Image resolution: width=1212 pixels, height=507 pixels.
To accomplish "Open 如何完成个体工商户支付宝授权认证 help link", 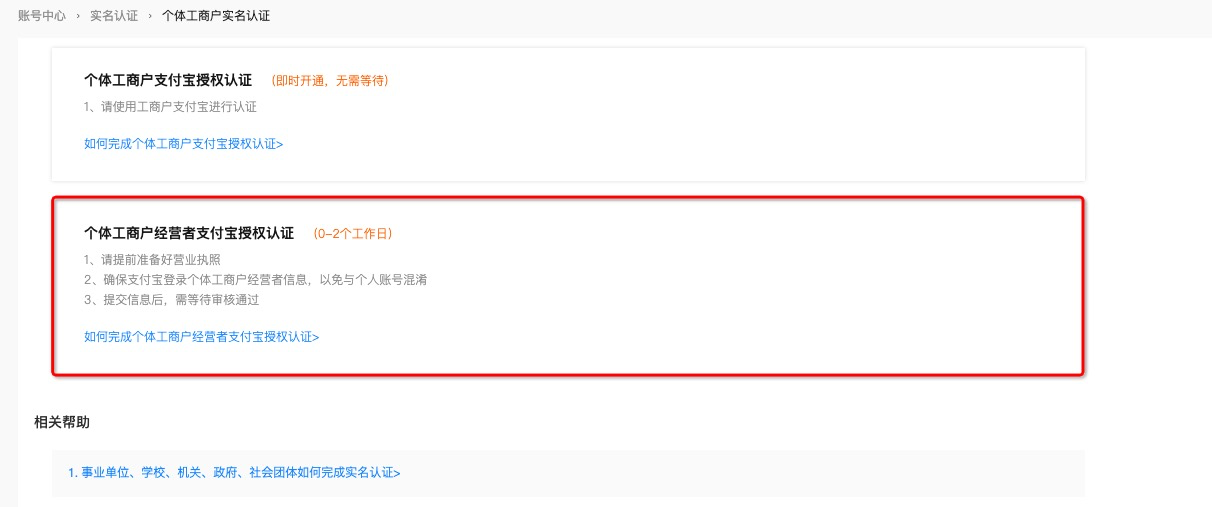I will click(x=183, y=144).
